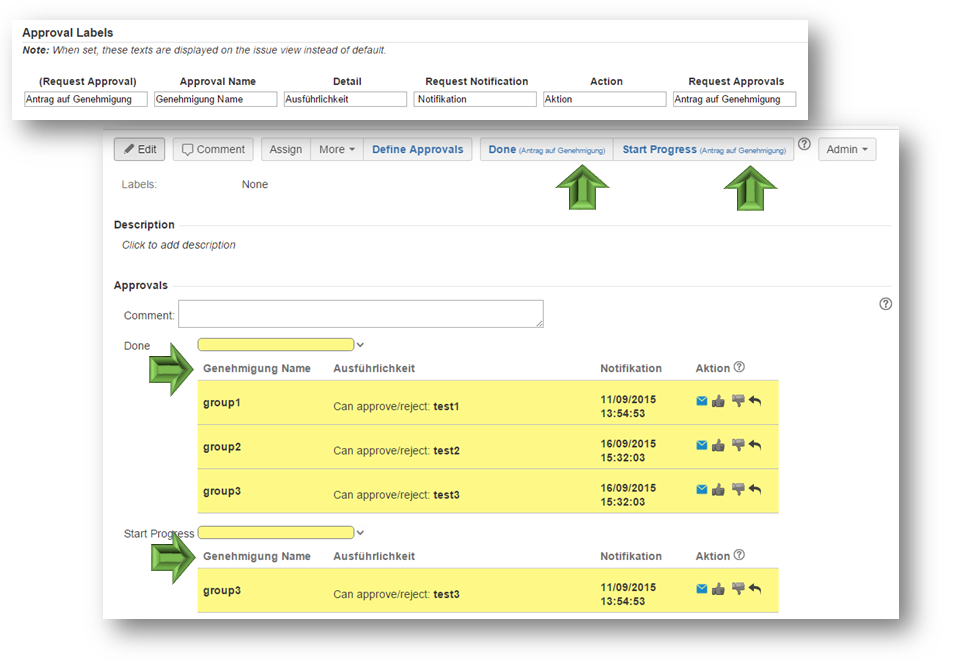Screen dimensions: 958x661
Task: Reset group2 approval with the undo arrow
Action: (x=755, y=445)
